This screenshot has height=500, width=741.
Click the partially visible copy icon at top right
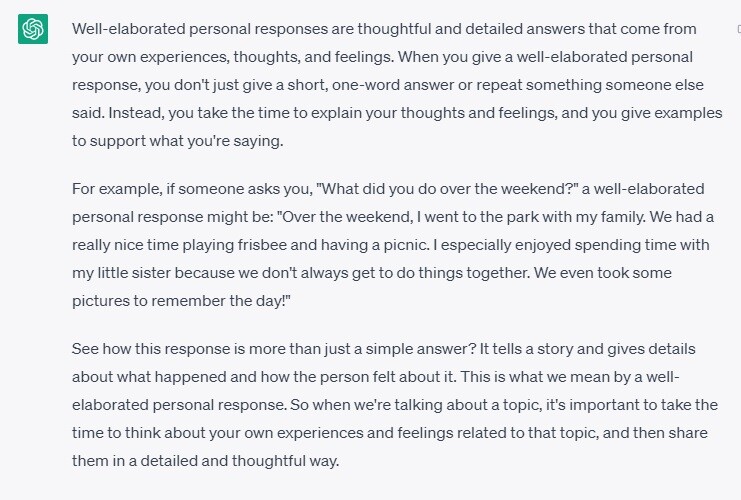(739, 29)
